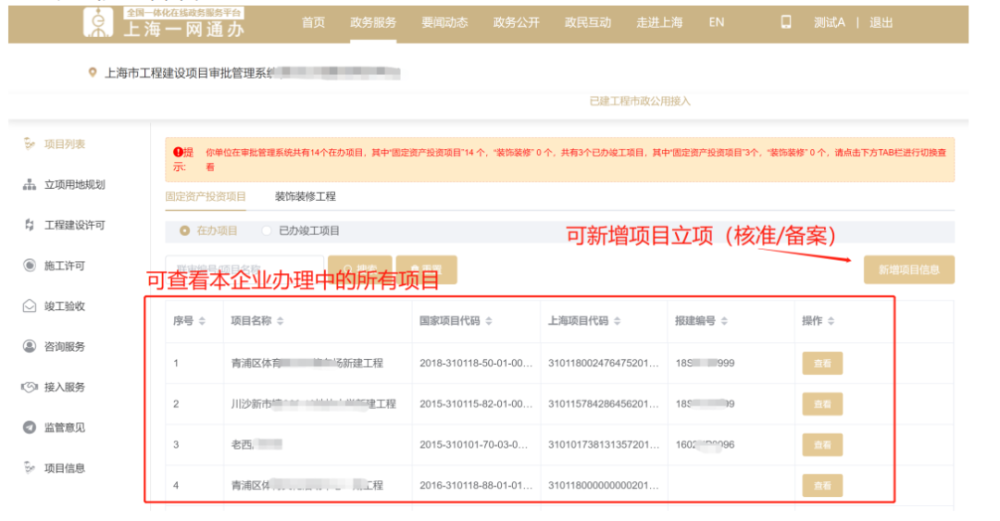The image size is (1000, 521).
Task: Switch to 固定资产投资项目 tab
Action: pos(205,196)
